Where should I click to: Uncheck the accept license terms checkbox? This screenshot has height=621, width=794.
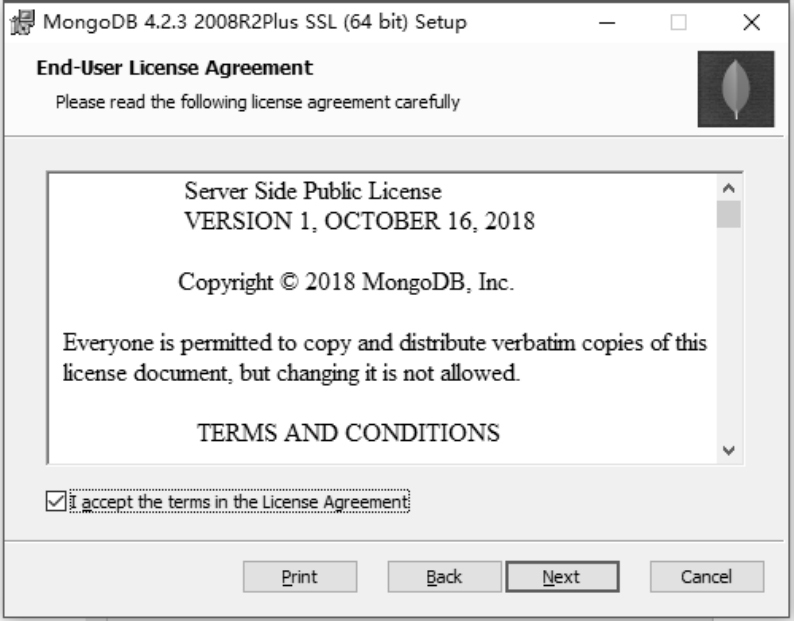click(x=56, y=500)
